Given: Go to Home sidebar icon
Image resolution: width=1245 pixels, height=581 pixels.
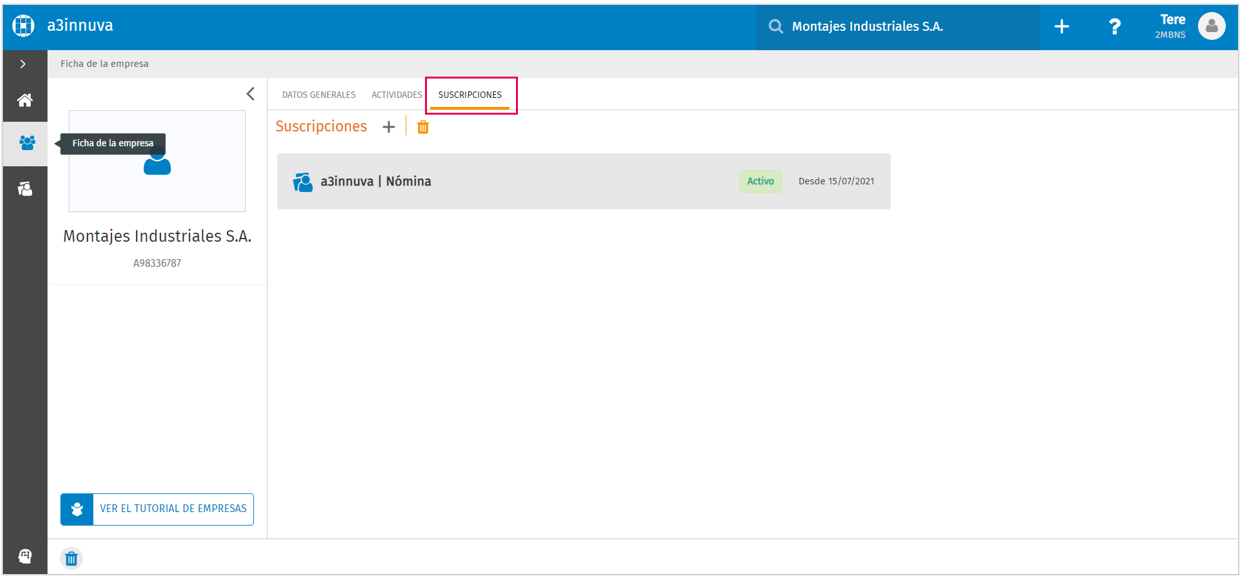Looking at the screenshot, I should 25,100.
